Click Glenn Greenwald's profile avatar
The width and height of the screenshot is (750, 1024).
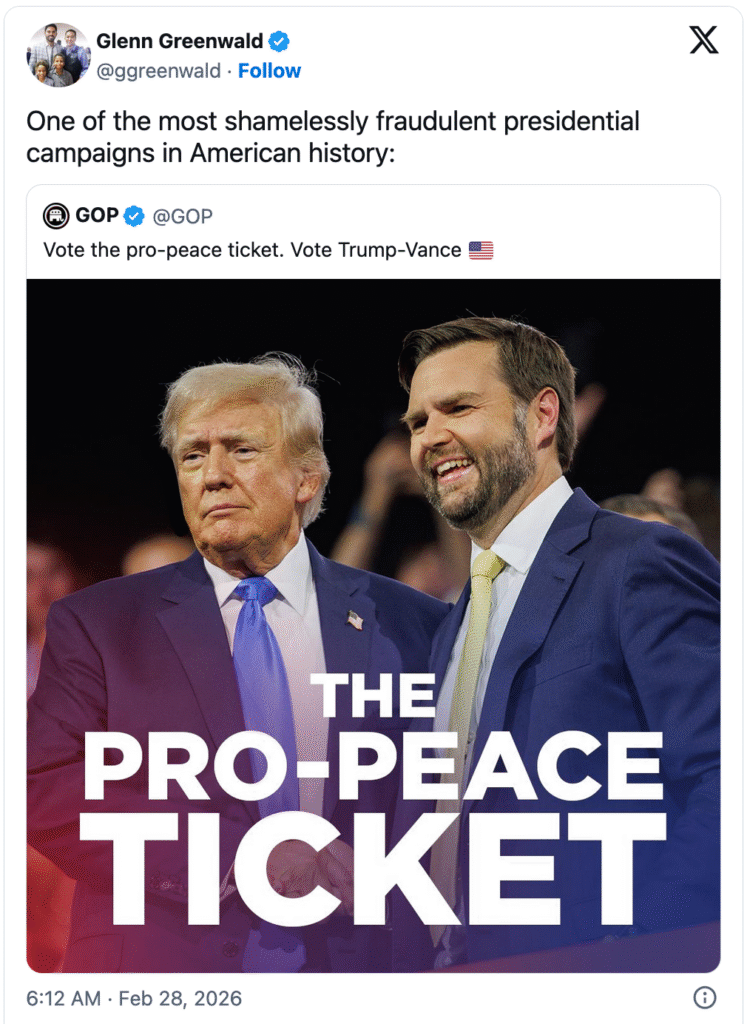58,55
